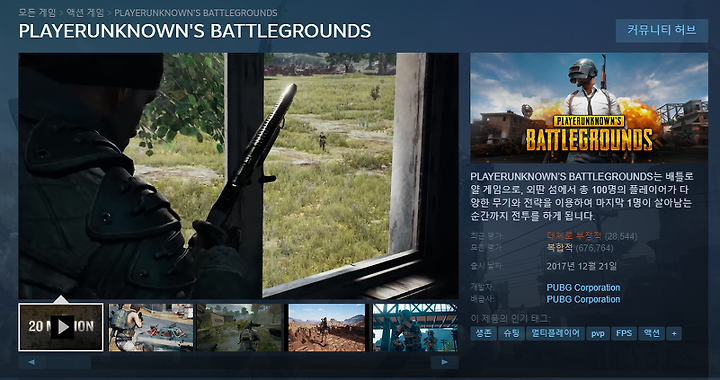Open the 대체로 부정적 recent reviews link
This screenshot has height=380, width=720.
[574, 236]
